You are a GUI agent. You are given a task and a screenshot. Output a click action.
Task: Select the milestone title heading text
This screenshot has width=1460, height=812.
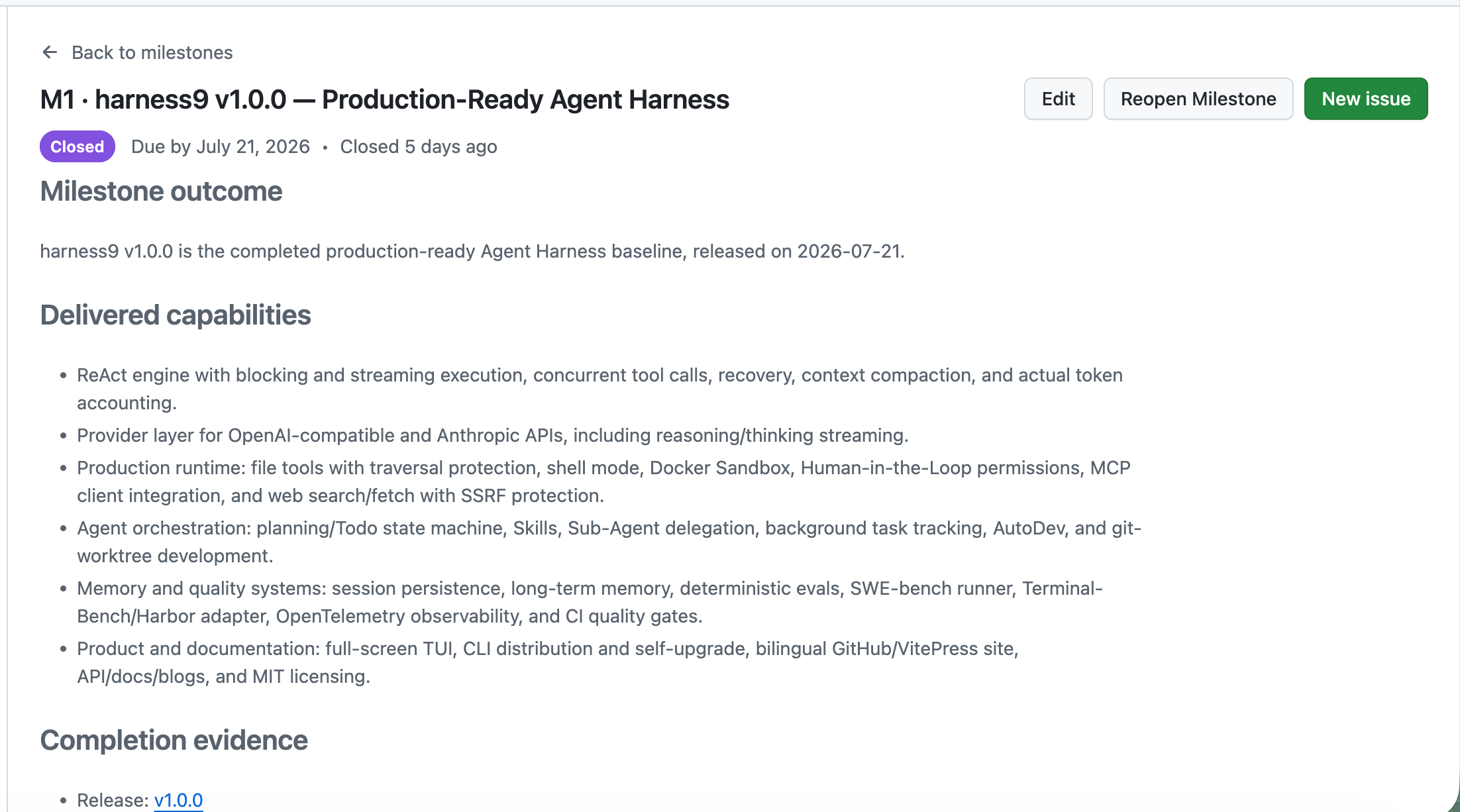(384, 99)
